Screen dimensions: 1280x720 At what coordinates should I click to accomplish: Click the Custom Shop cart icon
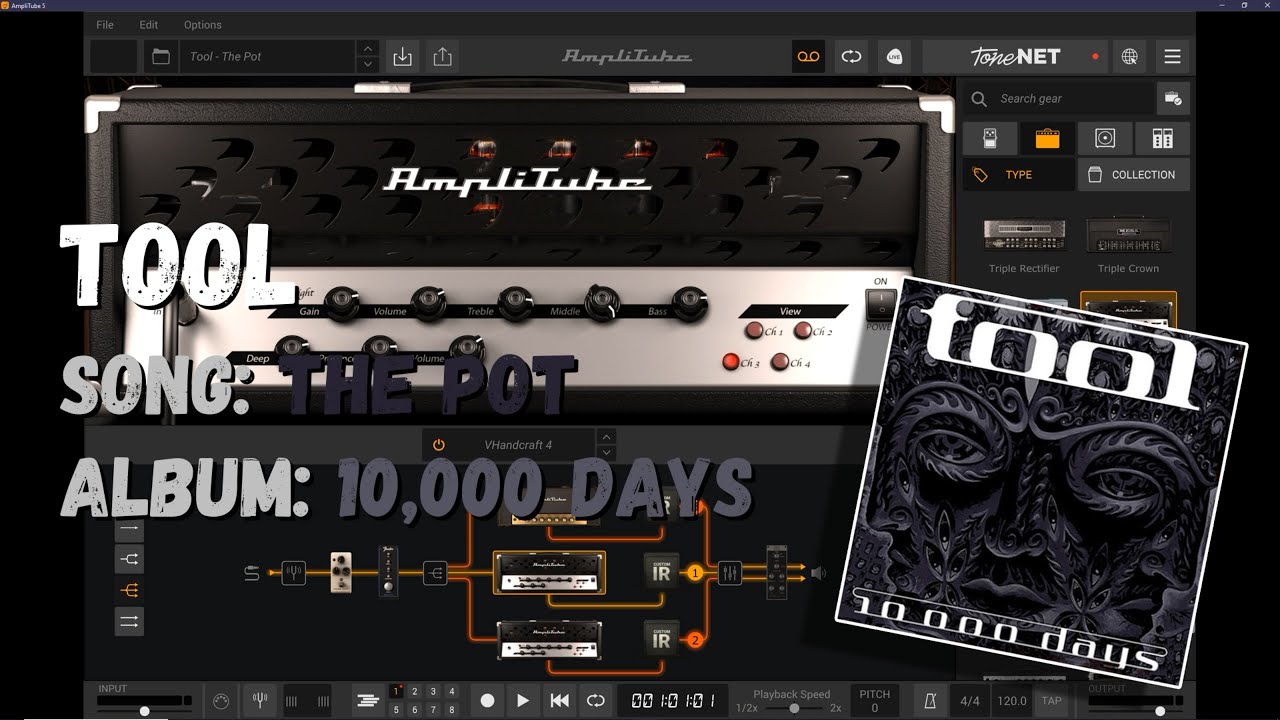[x=1173, y=99]
